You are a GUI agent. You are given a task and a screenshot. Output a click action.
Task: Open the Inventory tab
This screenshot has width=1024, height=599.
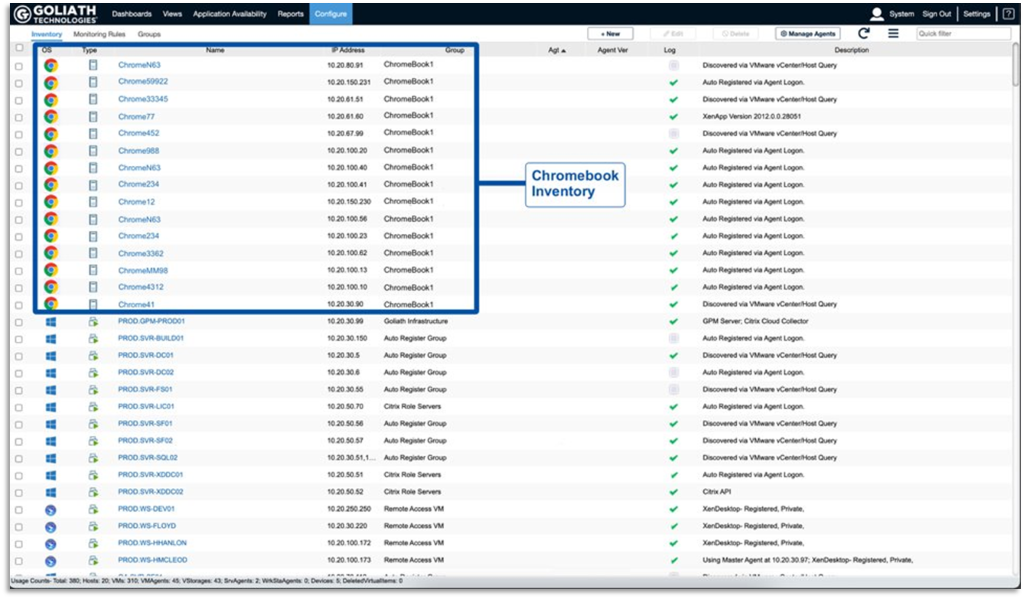(x=46, y=34)
